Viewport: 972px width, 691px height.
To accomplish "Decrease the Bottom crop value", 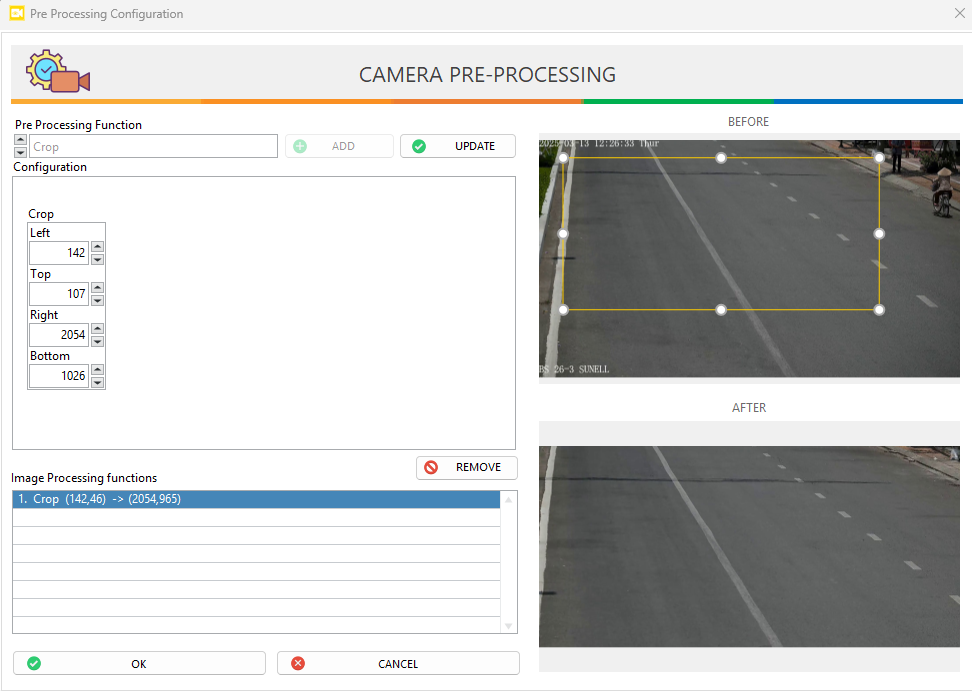I will pyautogui.click(x=97, y=382).
